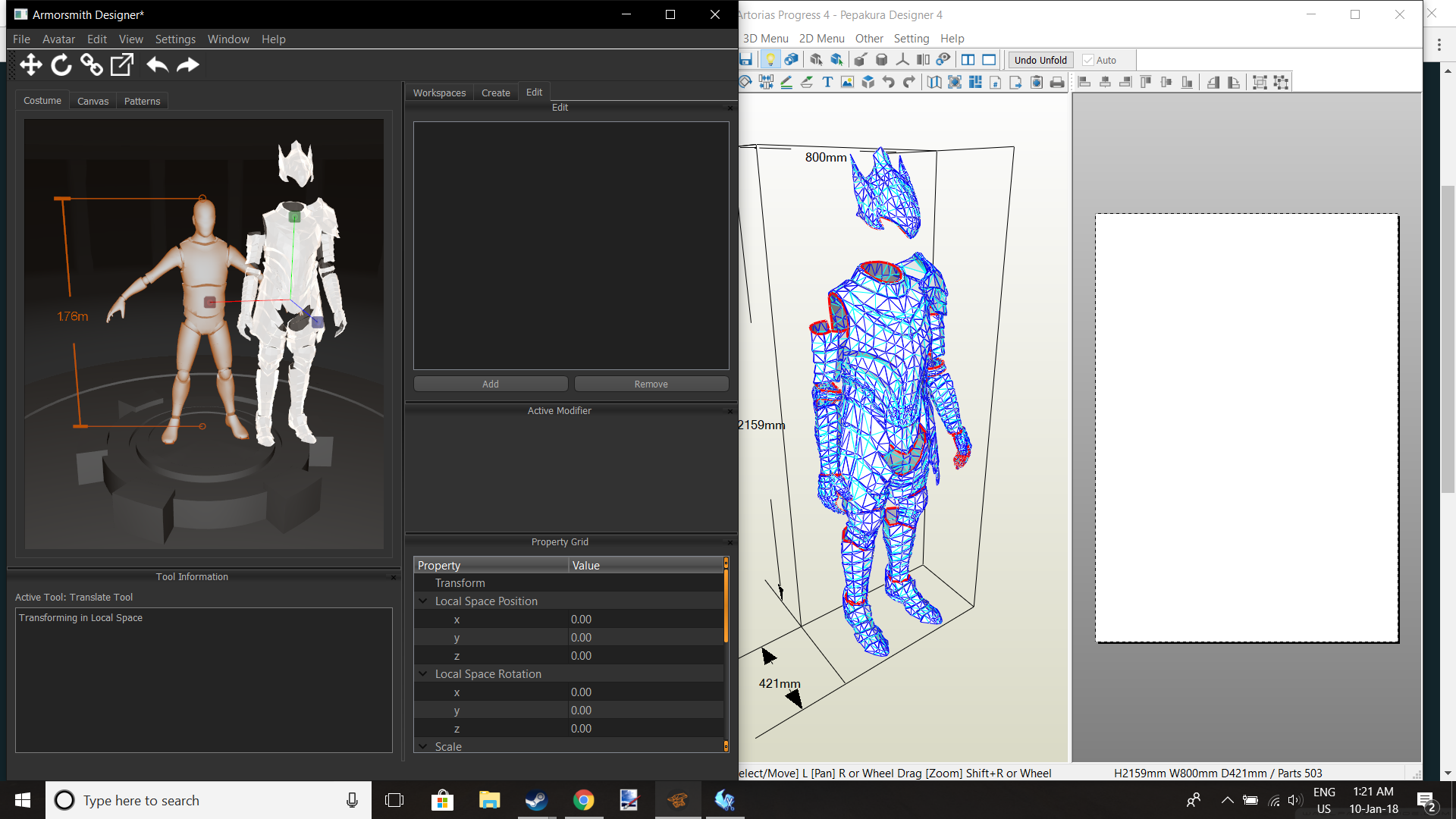Image resolution: width=1456 pixels, height=819 pixels.
Task: Click the Insert image icon in Pepakura
Action: click(x=848, y=82)
